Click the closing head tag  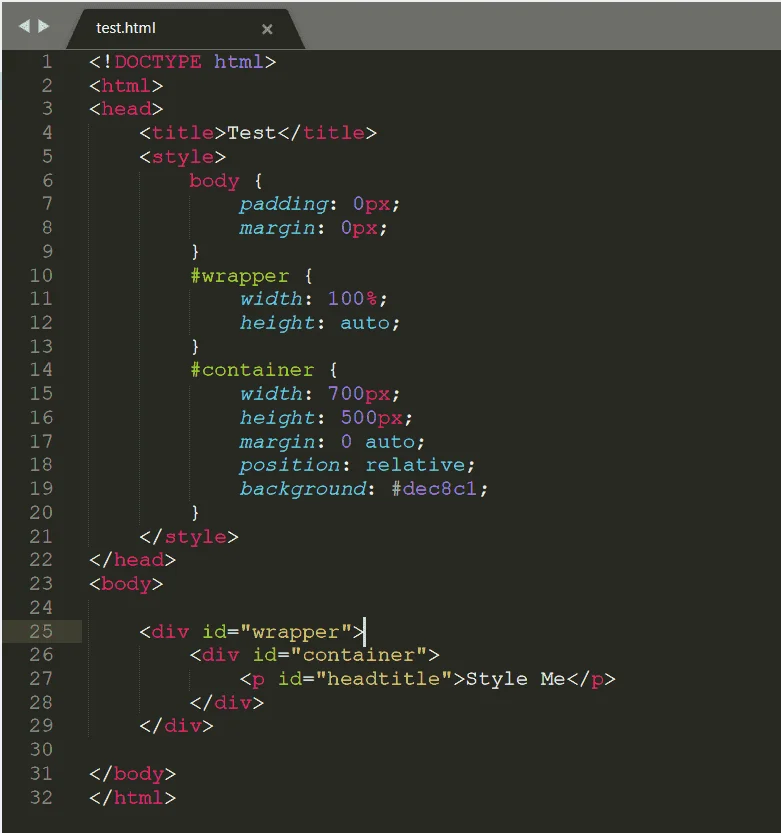[132, 560]
